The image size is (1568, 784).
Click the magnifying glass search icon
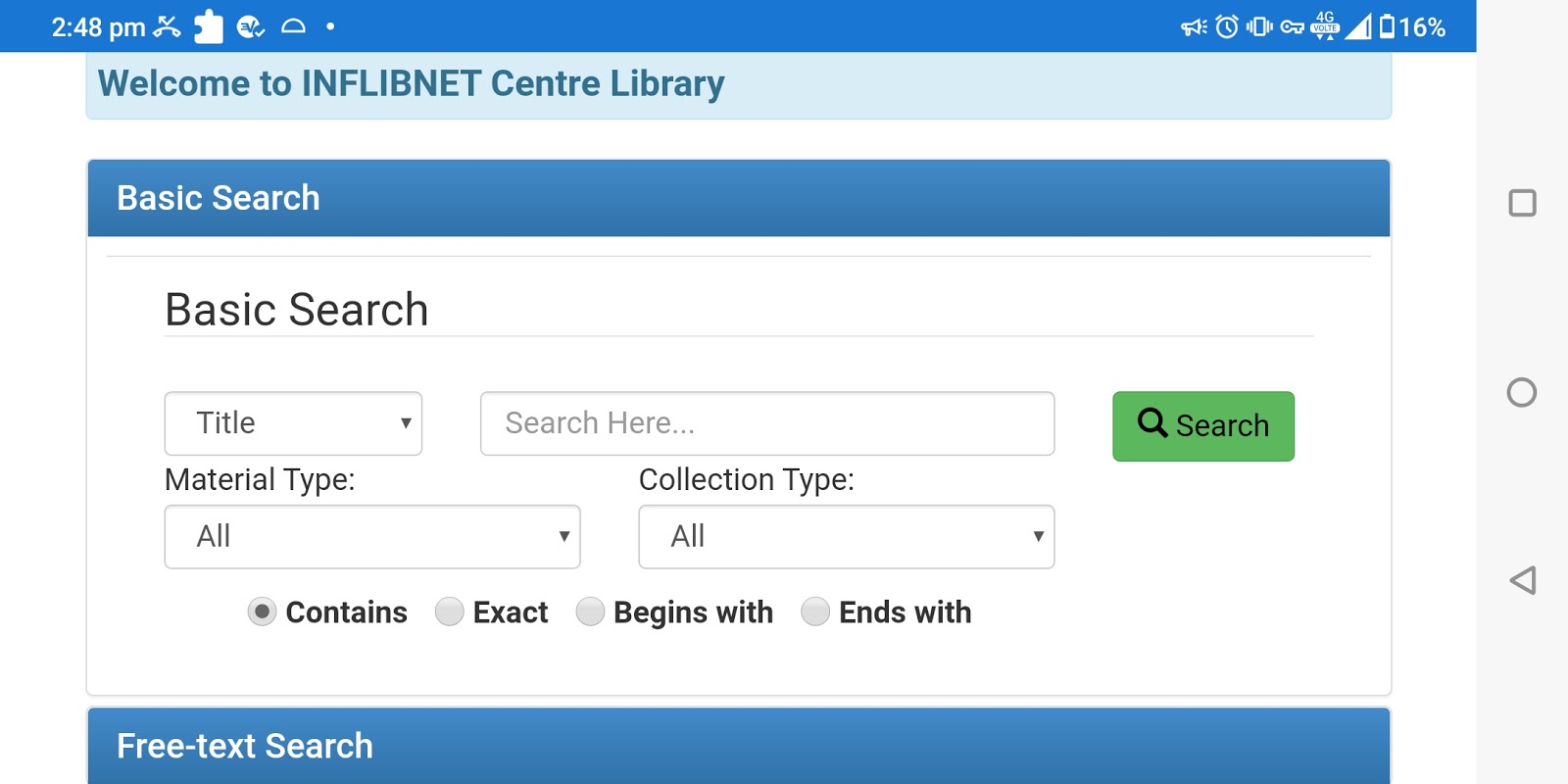tap(1151, 423)
